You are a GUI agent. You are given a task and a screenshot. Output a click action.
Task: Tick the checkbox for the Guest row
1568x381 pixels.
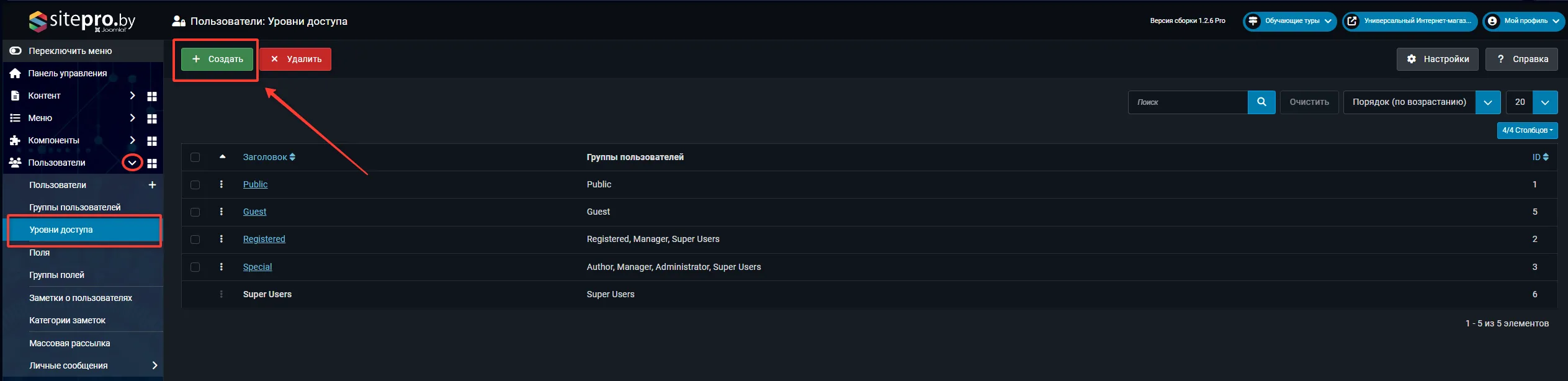[x=195, y=212]
